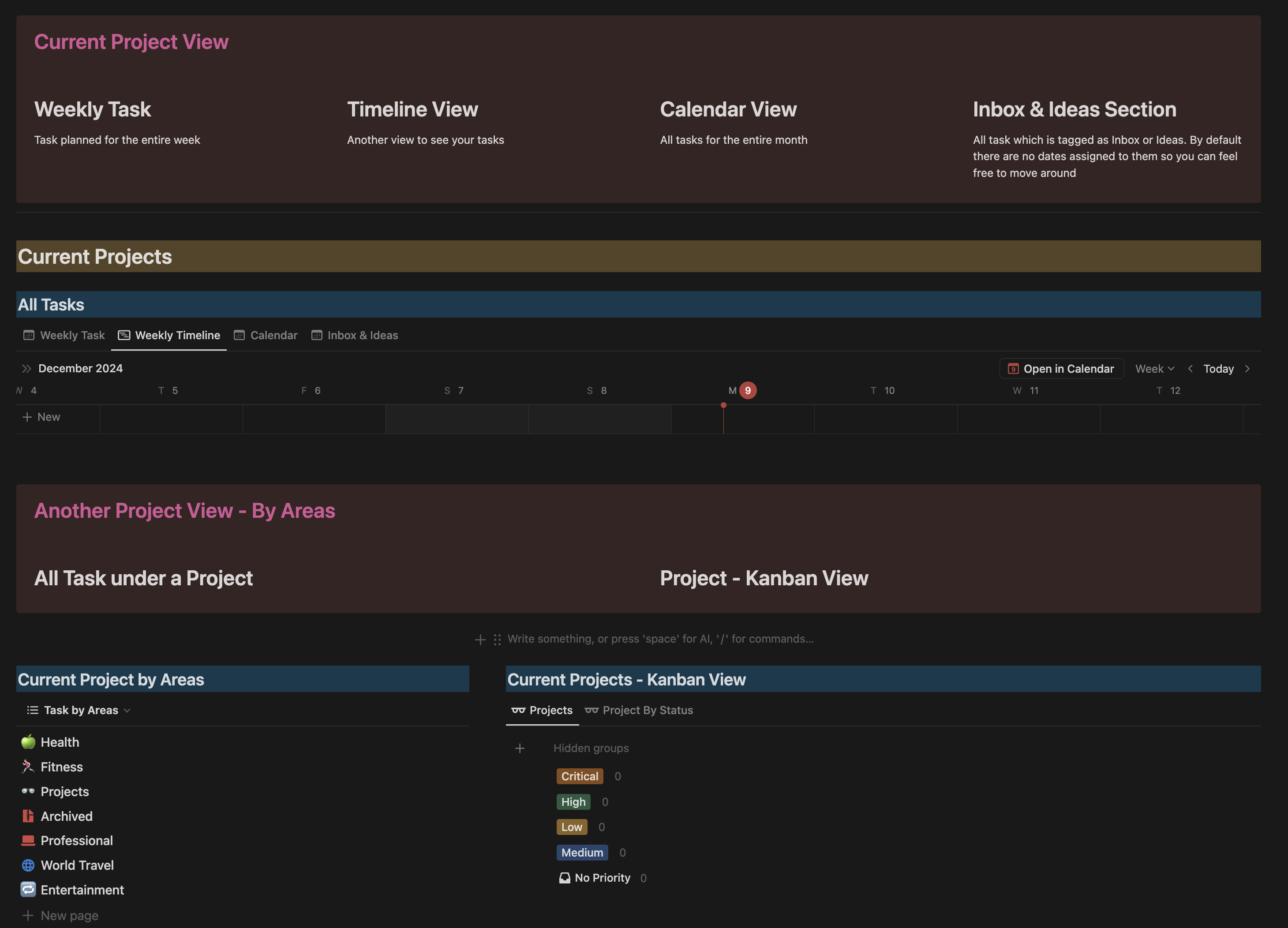The image size is (1288, 928).
Task: Click plus icon beside Hidden groups
Action: [520, 748]
